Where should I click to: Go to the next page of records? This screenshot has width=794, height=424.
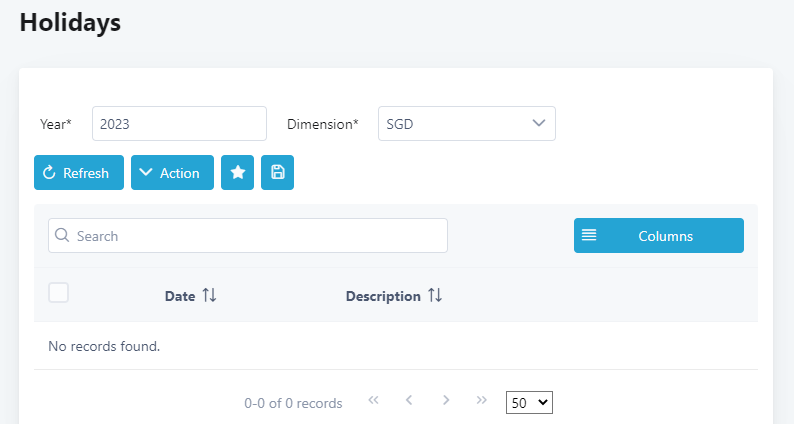click(x=446, y=401)
